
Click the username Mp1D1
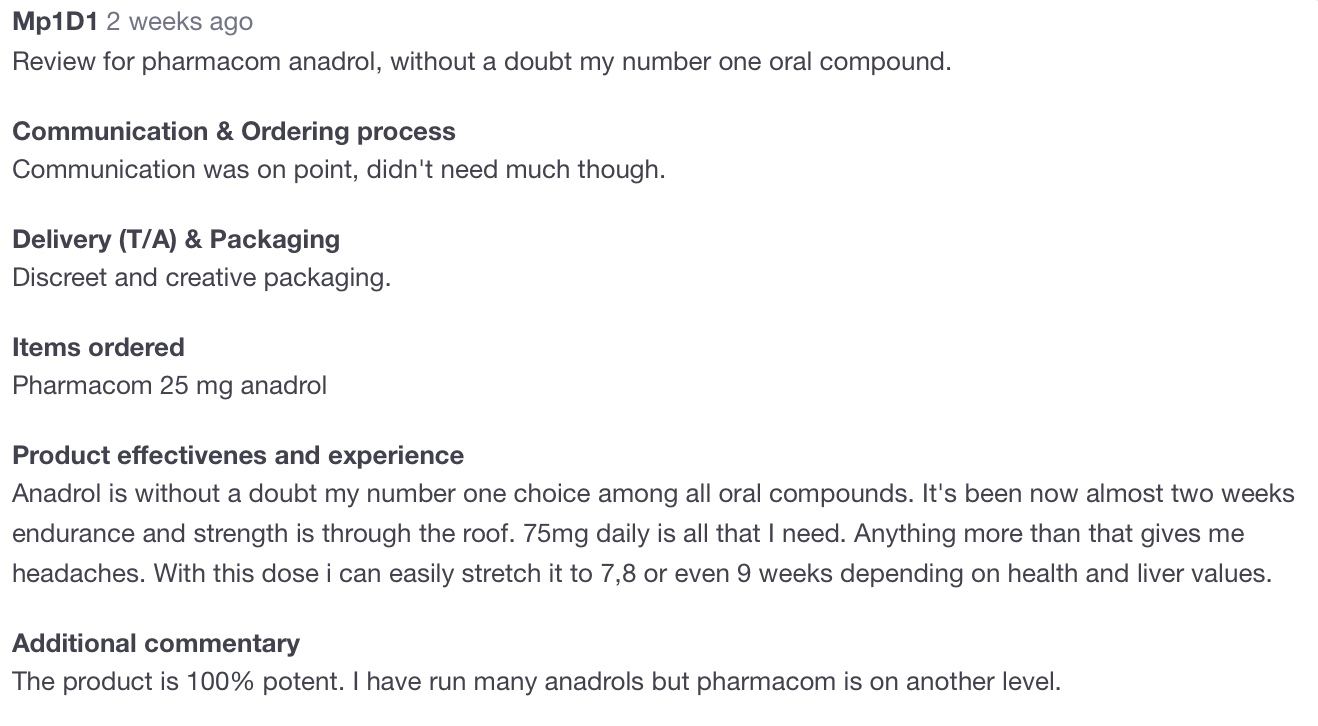pyautogui.click(x=54, y=22)
